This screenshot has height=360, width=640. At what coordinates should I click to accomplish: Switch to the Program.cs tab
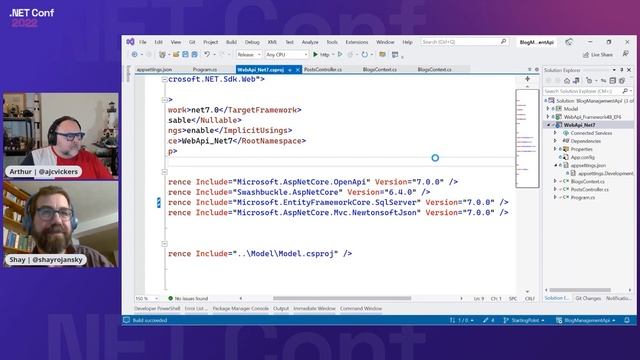[x=205, y=70]
